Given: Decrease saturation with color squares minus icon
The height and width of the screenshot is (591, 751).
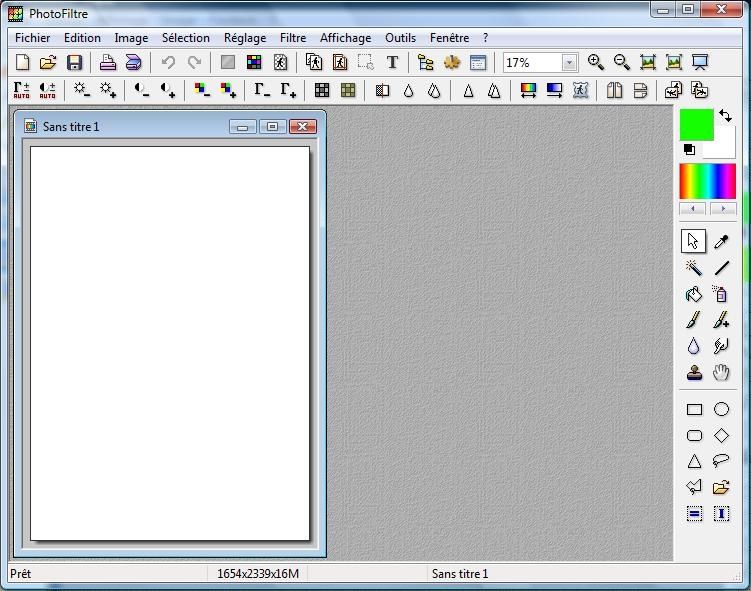Looking at the screenshot, I should [x=202, y=90].
